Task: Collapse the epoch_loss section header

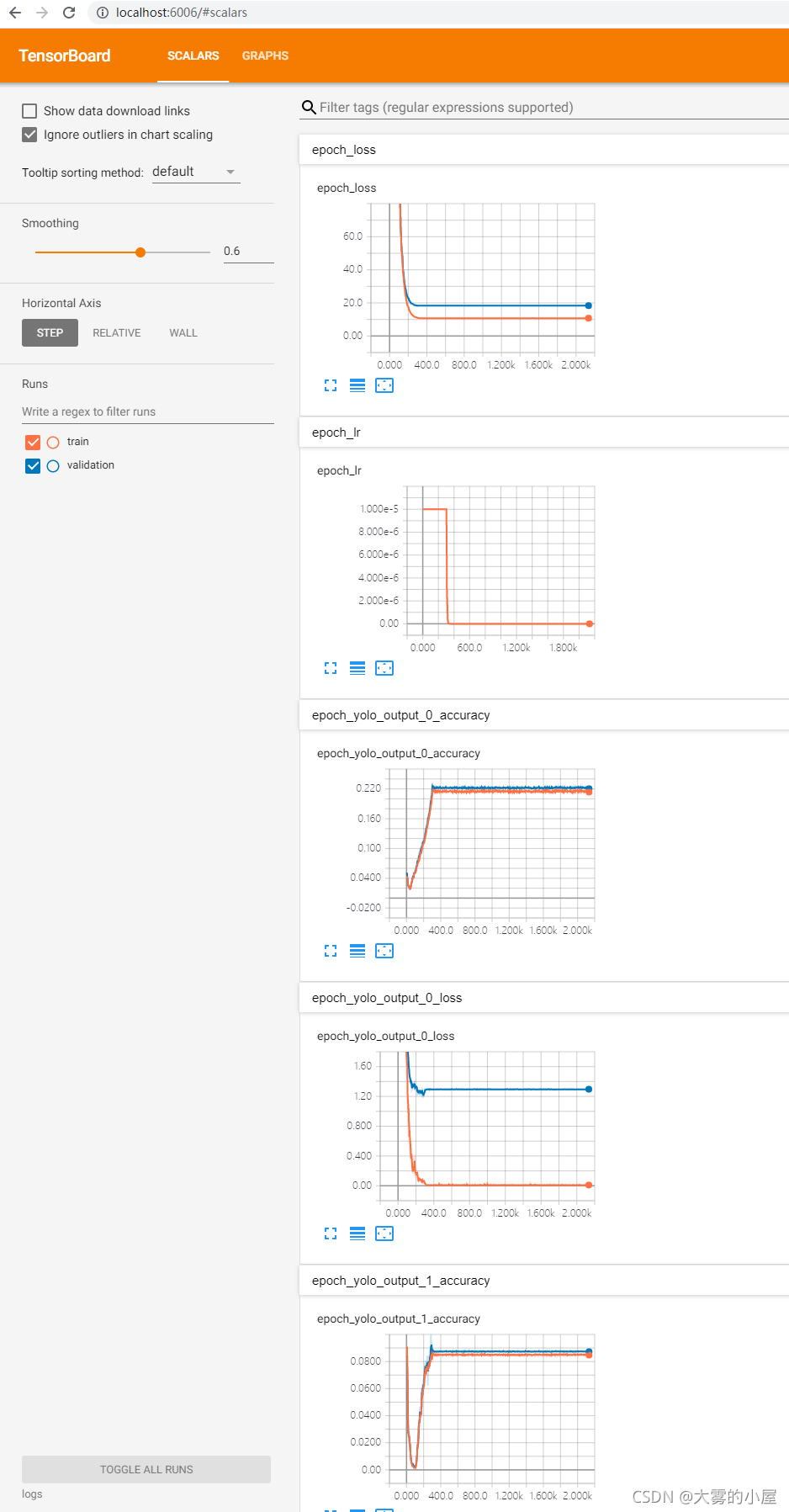Action: click(x=544, y=150)
